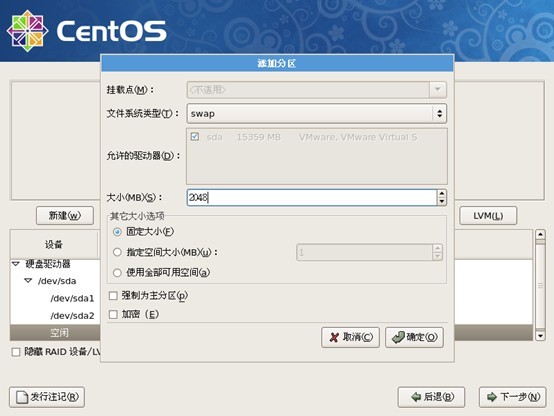
Task: Enable 强制为主分区 checkbox
Action: (x=113, y=295)
